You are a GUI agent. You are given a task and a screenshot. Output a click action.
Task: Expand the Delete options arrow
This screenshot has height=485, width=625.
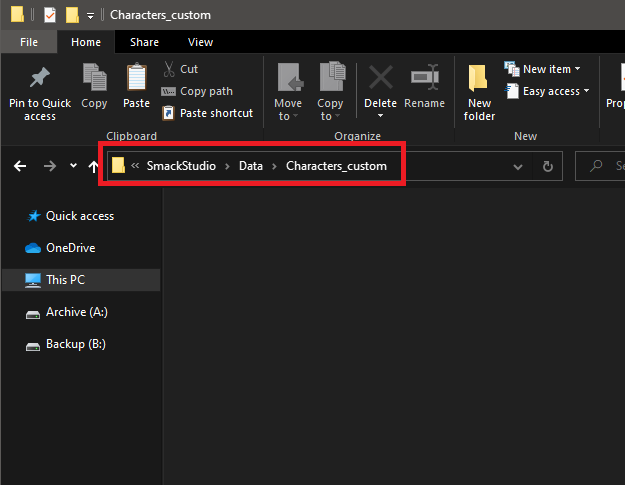[x=380, y=116]
